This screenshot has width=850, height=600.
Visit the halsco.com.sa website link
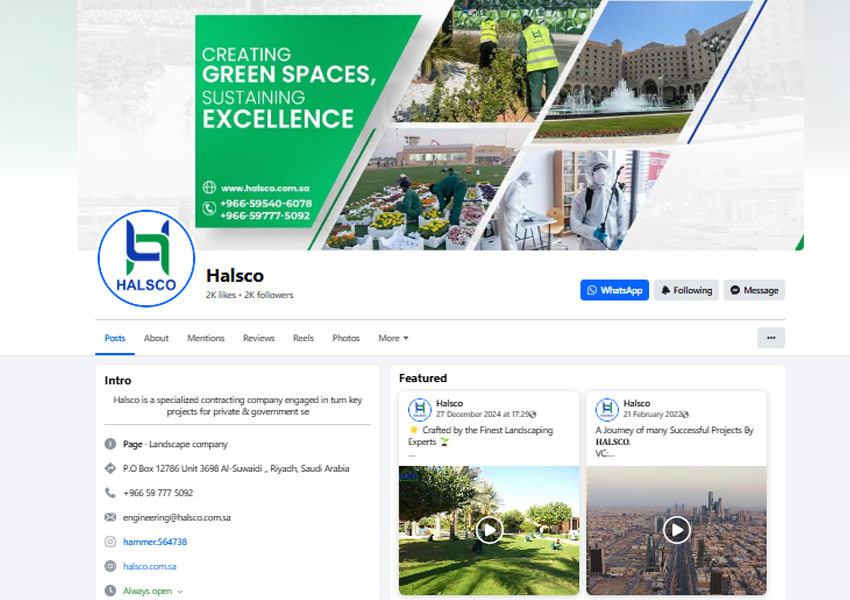150,566
